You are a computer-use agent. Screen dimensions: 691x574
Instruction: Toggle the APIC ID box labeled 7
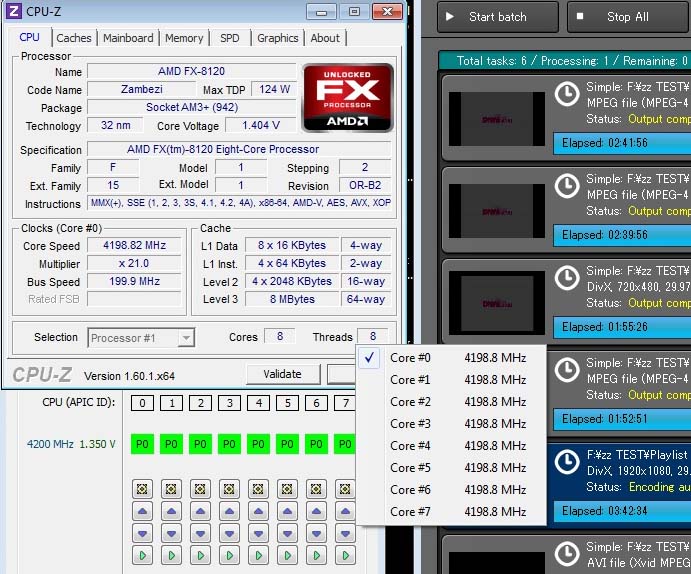pos(345,403)
